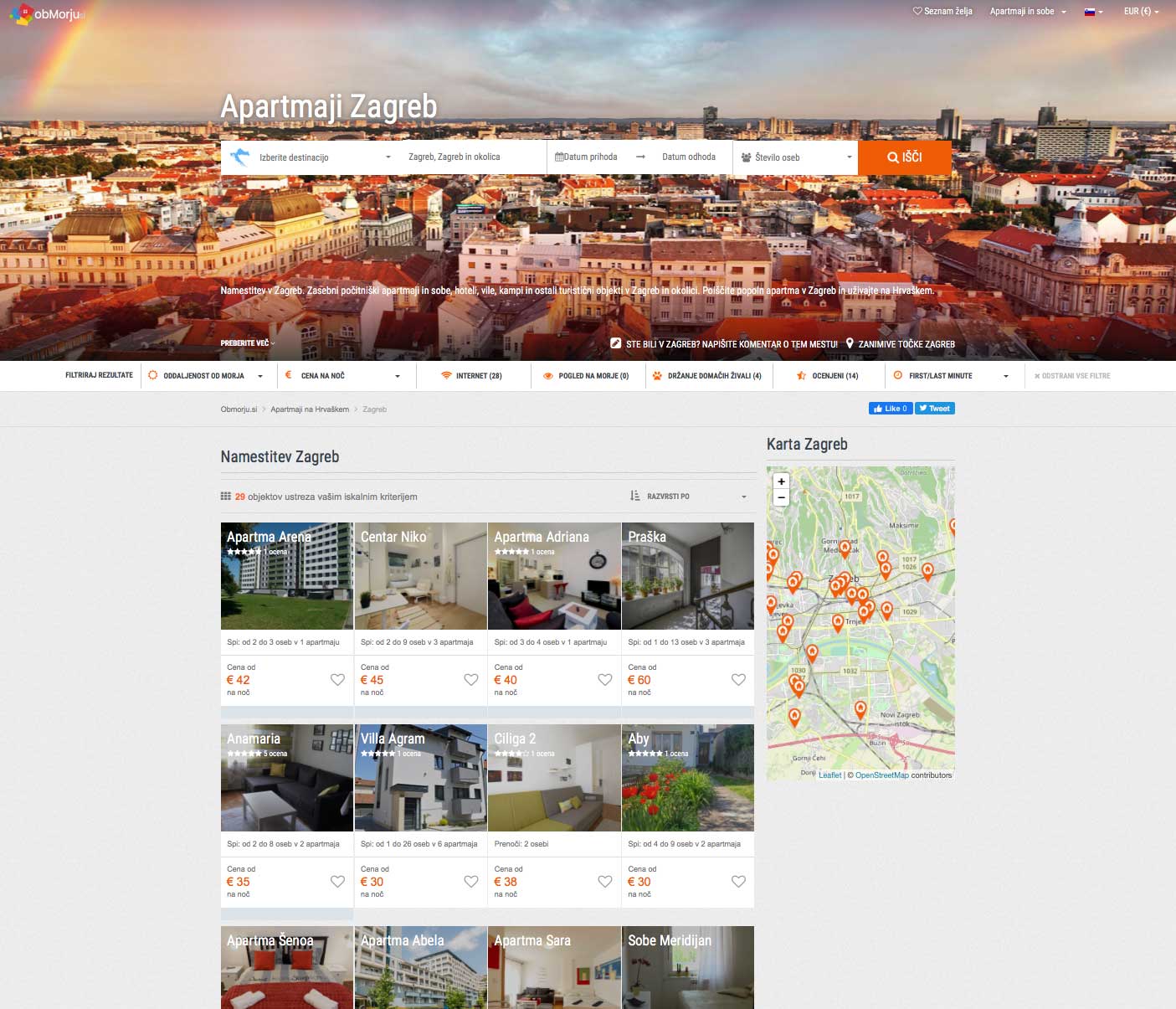Open the Anamaria listing thumbnail
Screen dimensions: 1176x1009
pos(286,778)
